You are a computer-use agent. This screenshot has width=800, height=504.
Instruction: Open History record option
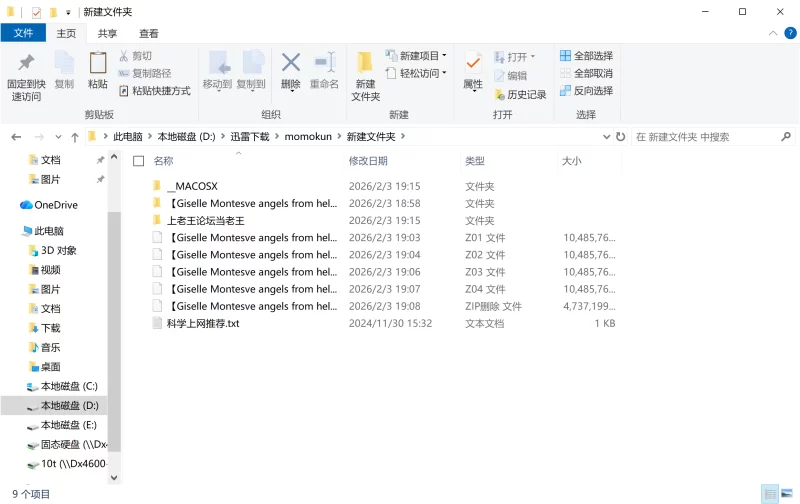tap(520, 94)
